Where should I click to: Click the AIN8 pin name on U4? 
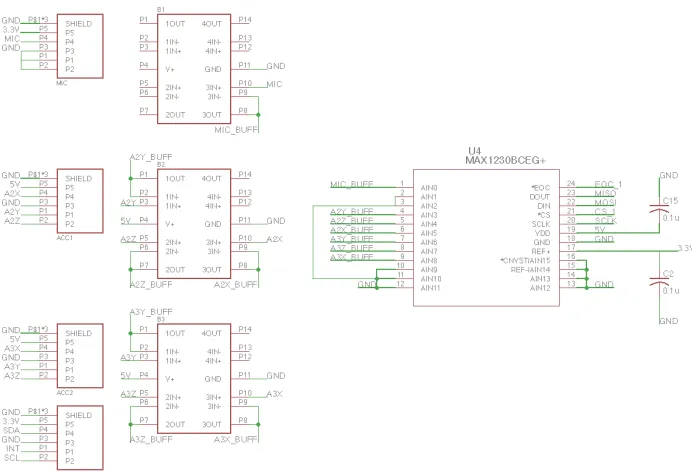coord(429,261)
